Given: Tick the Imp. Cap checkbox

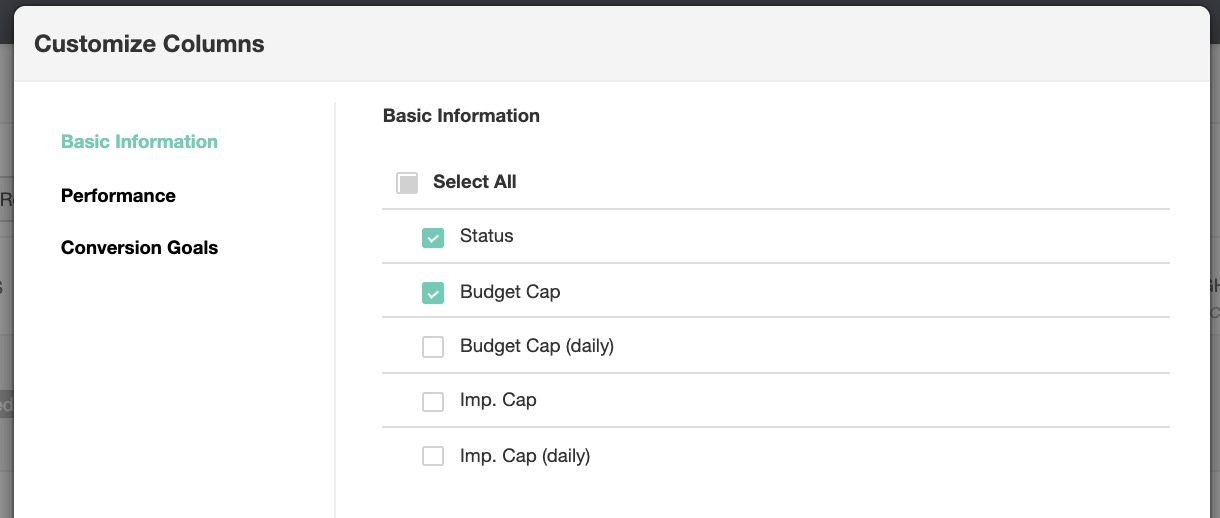Looking at the screenshot, I should tap(433, 401).
